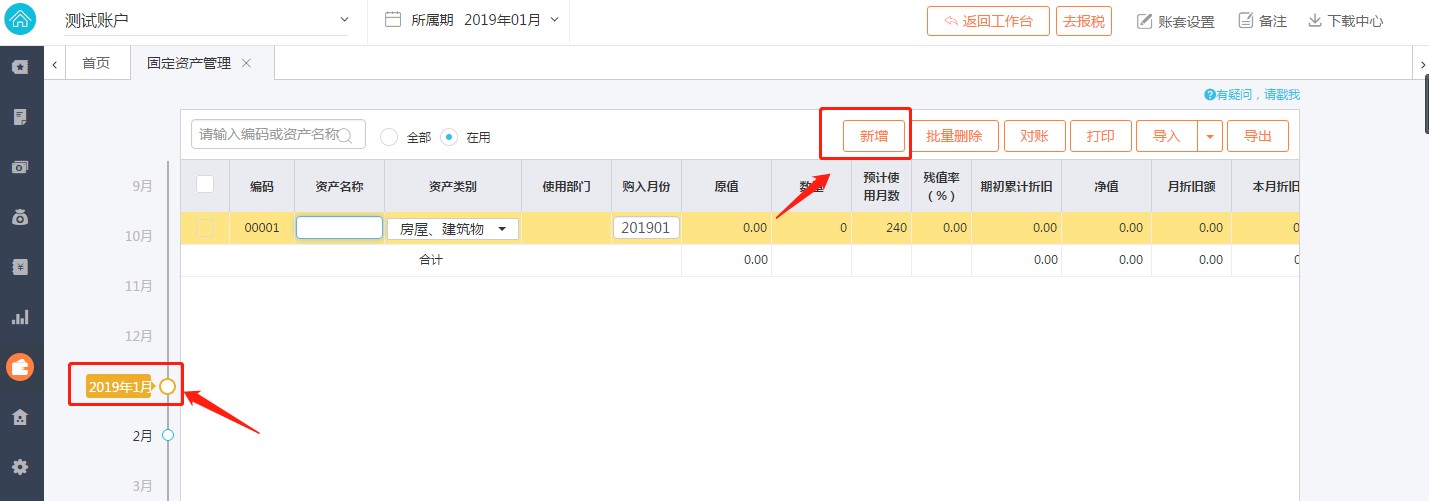Image resolution: width=1429 pixels, height=501 pixels.
Task: Select 3月 on the timeline
Action: coord(143,486)
